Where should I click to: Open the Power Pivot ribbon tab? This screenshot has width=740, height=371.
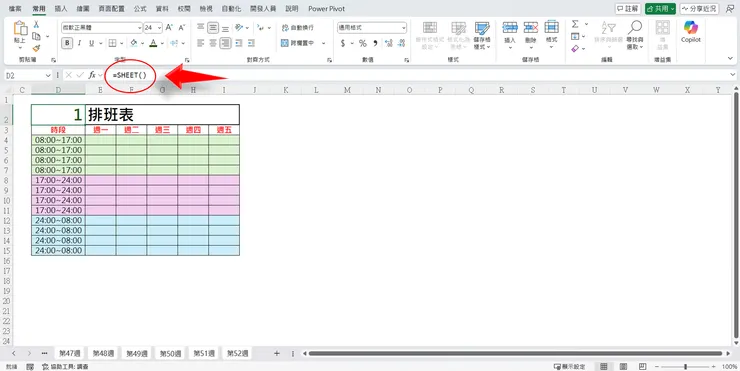pos(327,9)
